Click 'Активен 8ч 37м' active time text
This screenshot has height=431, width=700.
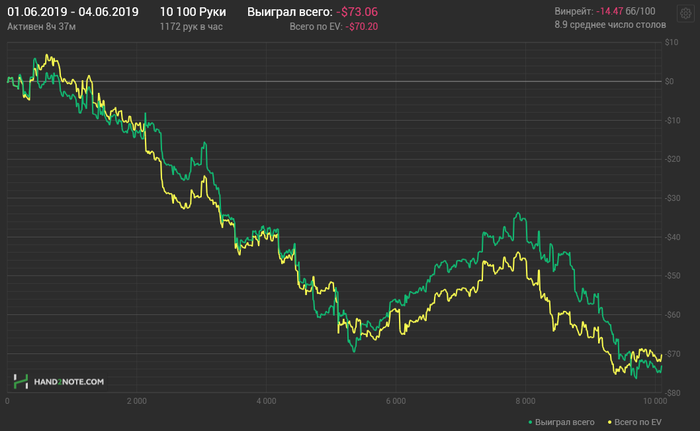tap(42, 27)
